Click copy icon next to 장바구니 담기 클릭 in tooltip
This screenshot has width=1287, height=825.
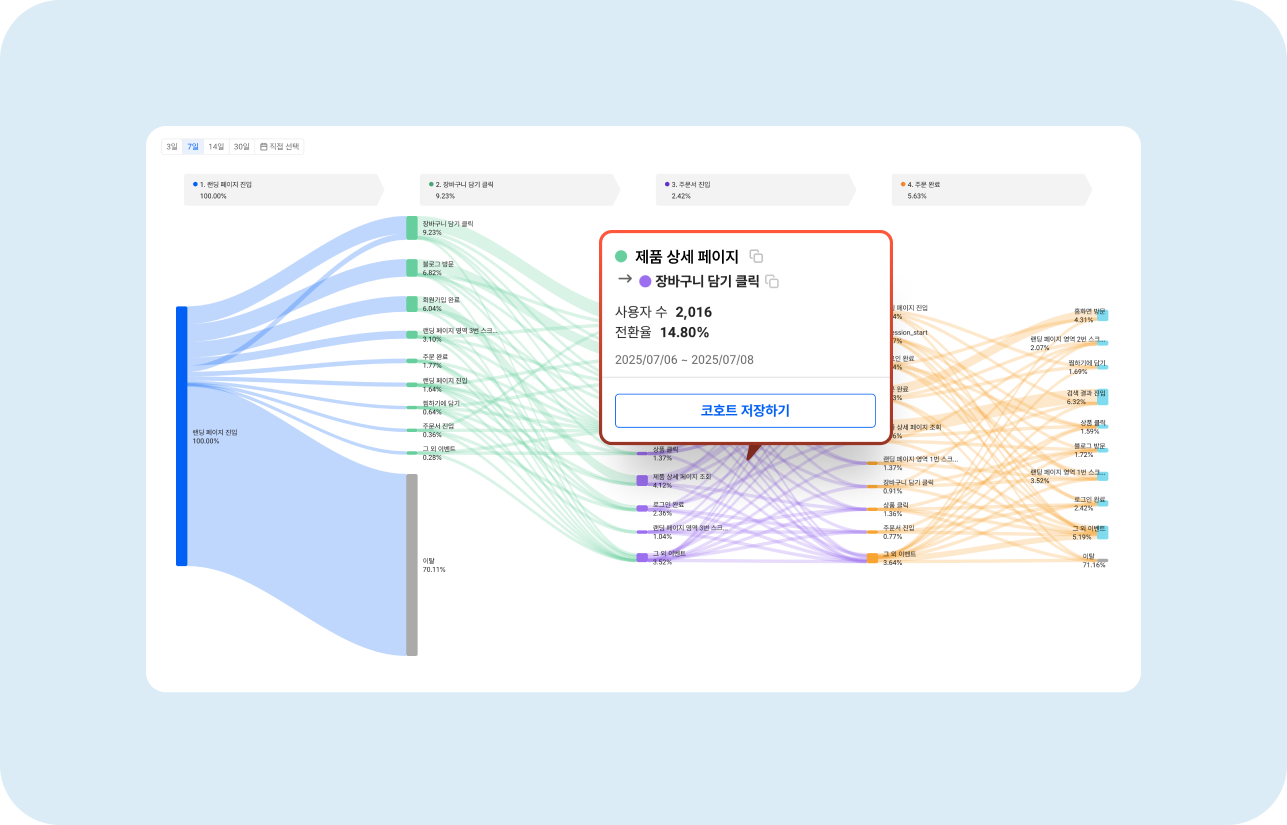pos(772,281)
